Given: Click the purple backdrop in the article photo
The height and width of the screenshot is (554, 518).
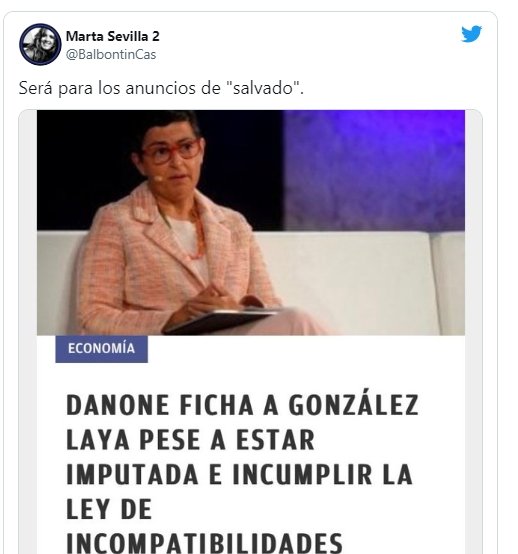Looking at the screenshot, I should tap(374, 170).
